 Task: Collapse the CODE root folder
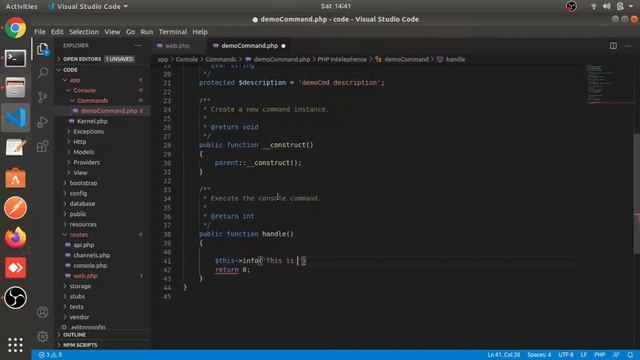102,70
